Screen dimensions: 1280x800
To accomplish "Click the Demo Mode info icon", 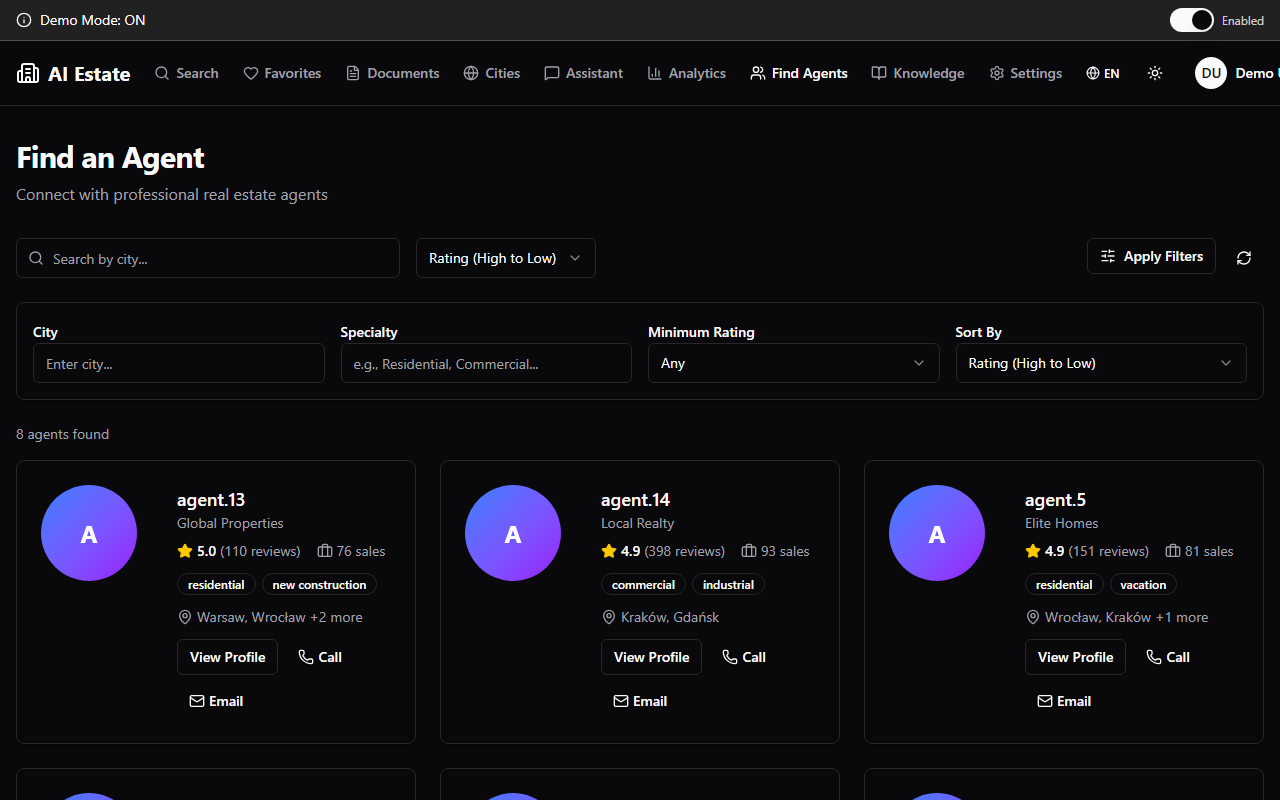I will [x=24, y=20].
